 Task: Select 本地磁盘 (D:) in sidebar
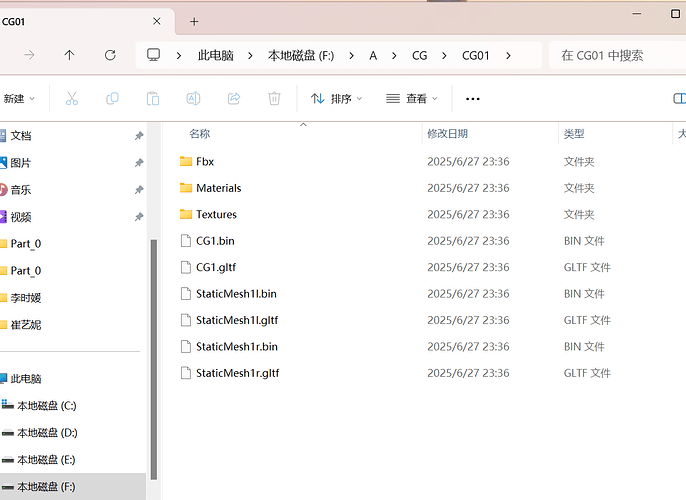click(x=47, y=433)
